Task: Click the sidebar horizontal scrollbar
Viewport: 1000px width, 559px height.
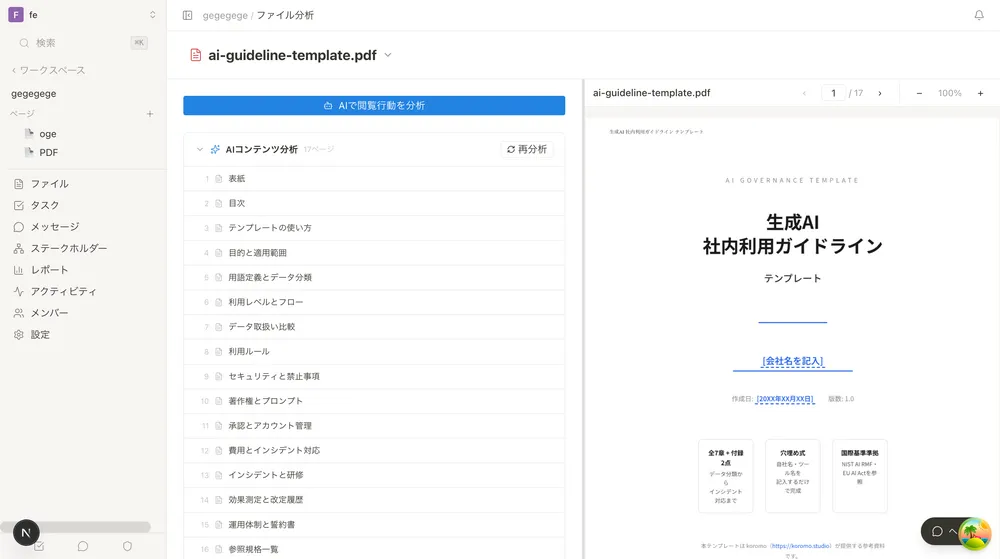Action: pyautogui.click(x=75, y=526)
